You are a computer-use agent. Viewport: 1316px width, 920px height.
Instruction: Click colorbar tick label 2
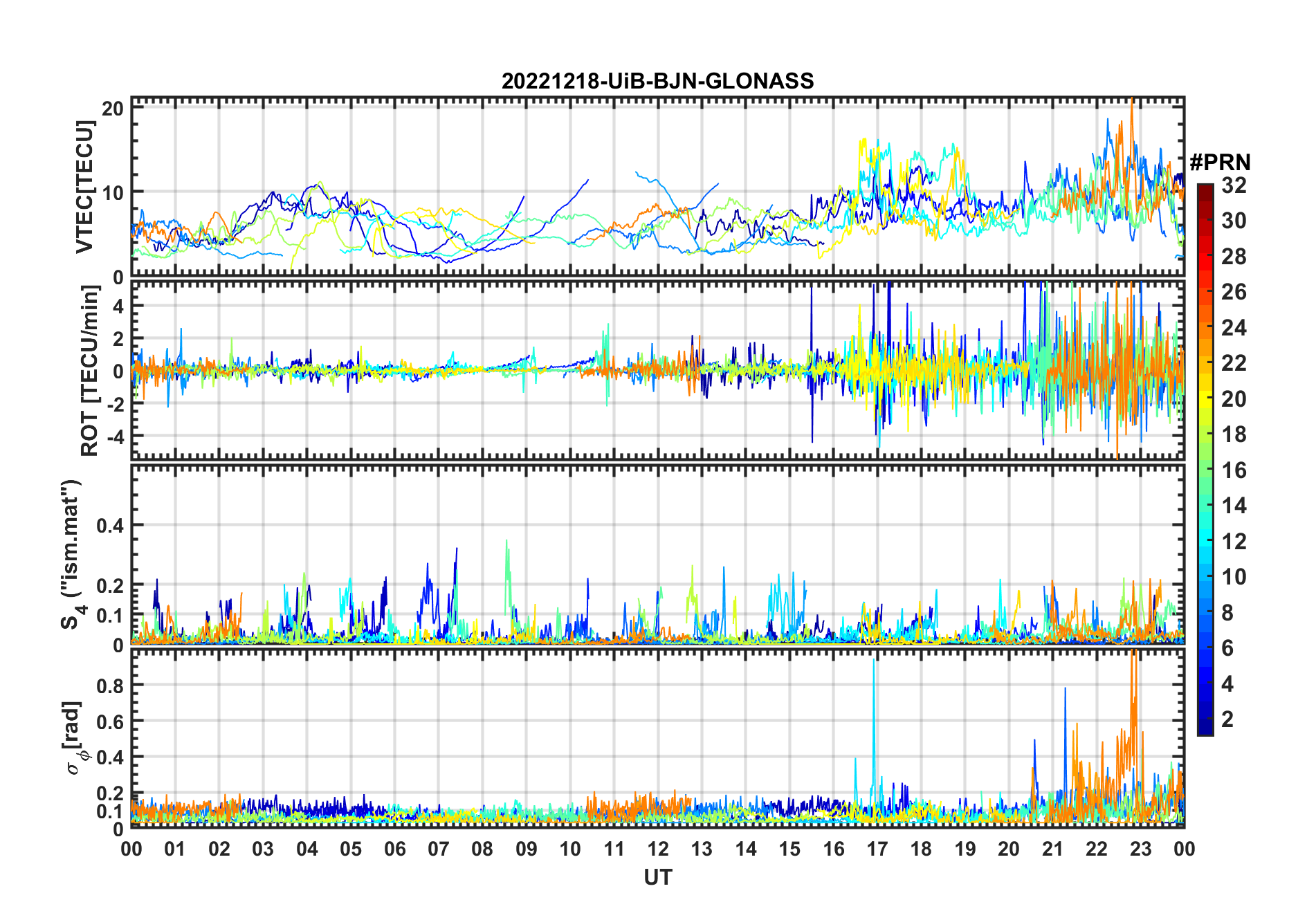pos(1227,719)
